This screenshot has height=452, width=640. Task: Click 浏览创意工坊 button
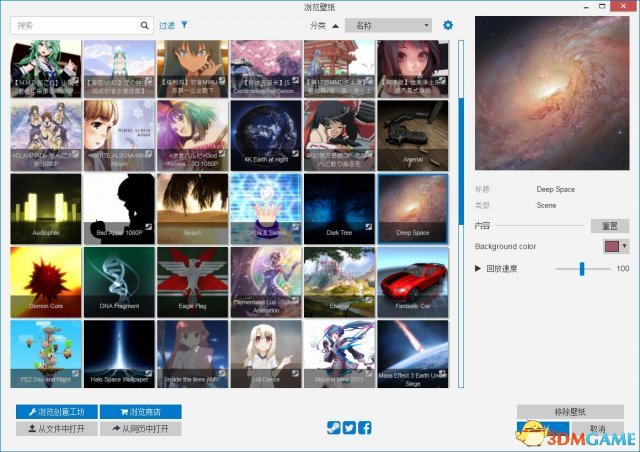pos(57,412)
